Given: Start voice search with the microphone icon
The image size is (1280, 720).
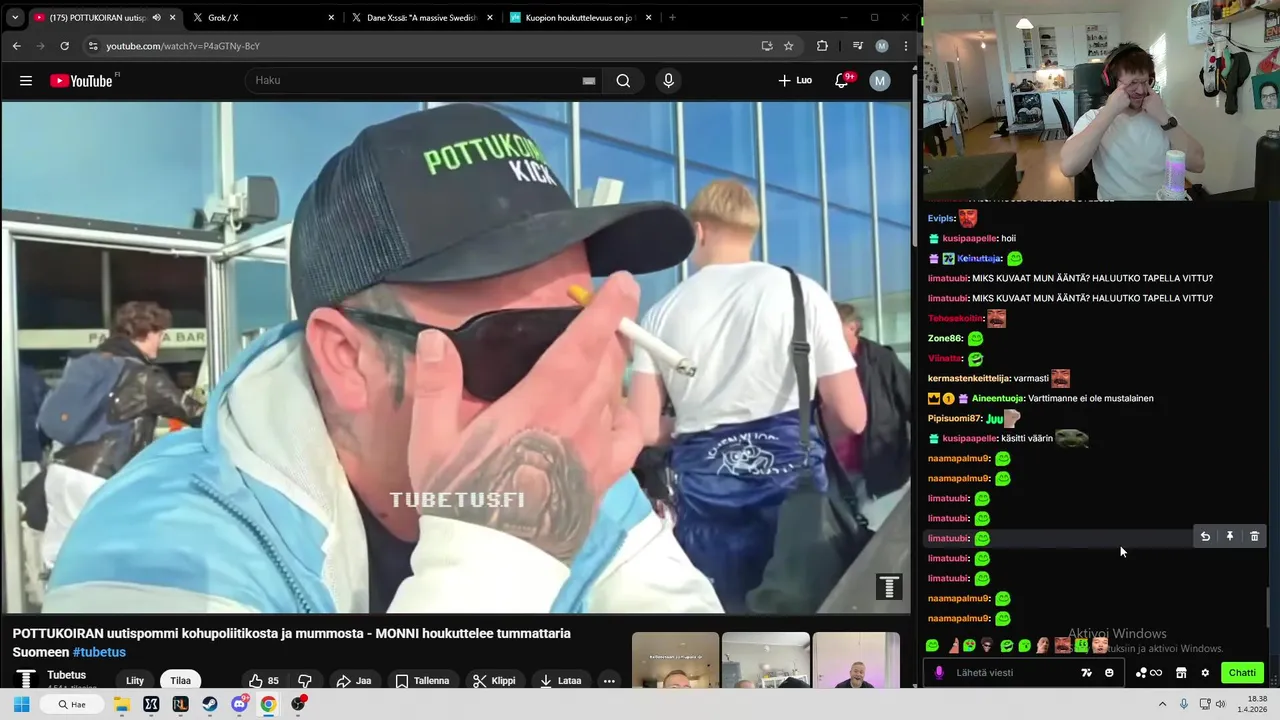Looking at the screenshot, I should coord(669,81).
